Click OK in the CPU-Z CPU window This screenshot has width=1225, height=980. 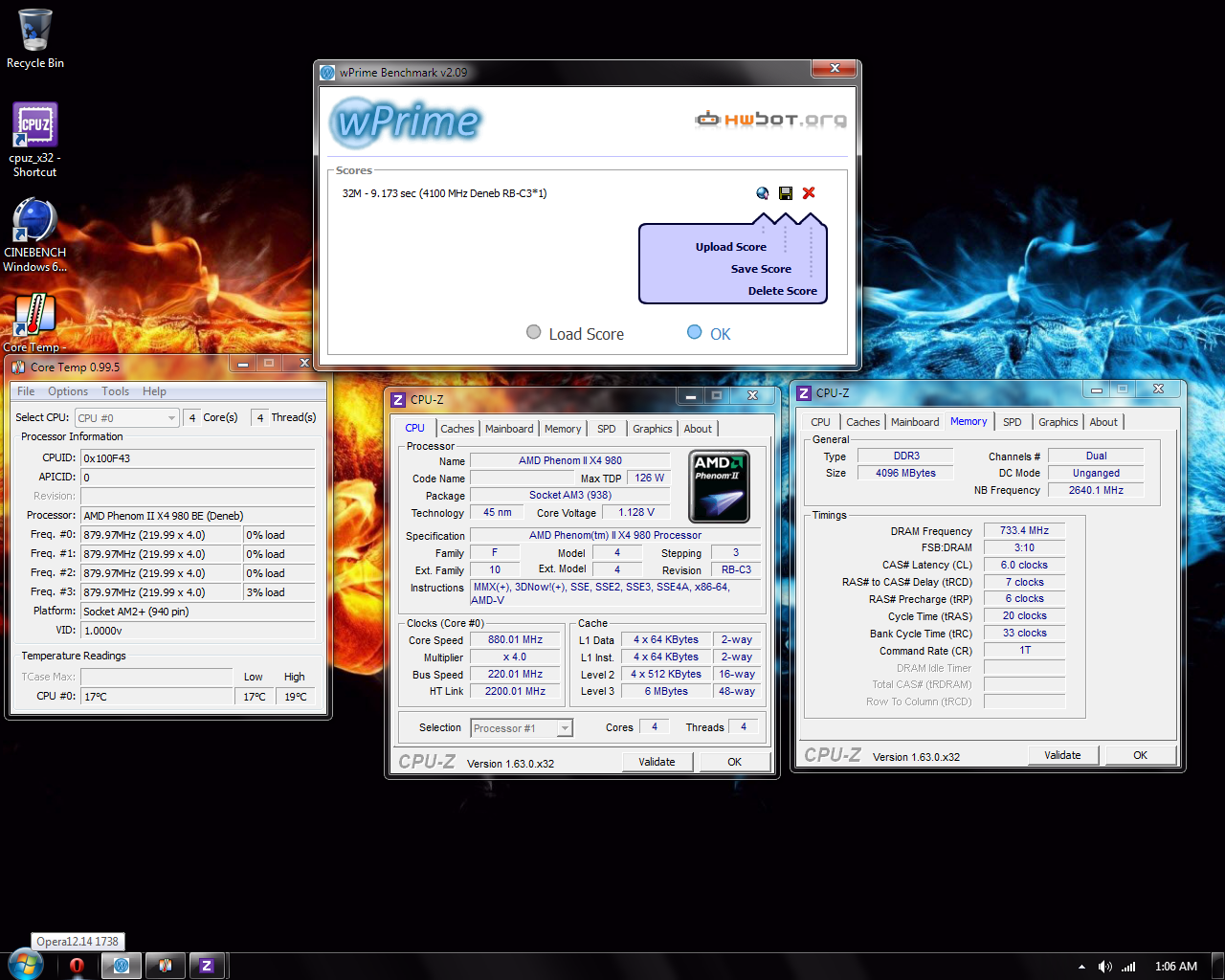coord(734,762)
